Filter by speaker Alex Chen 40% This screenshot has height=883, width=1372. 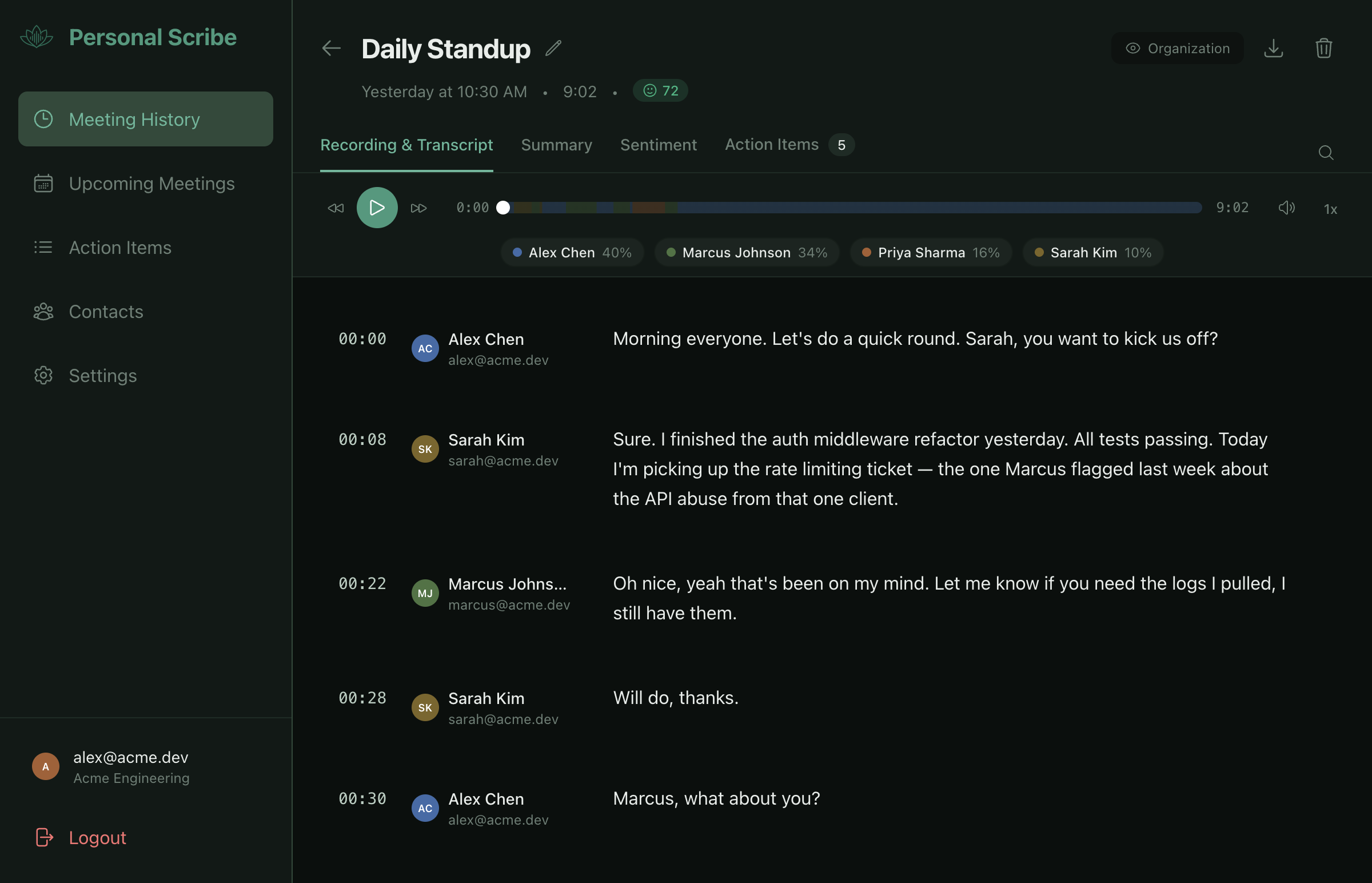click(x=572, y=252)
